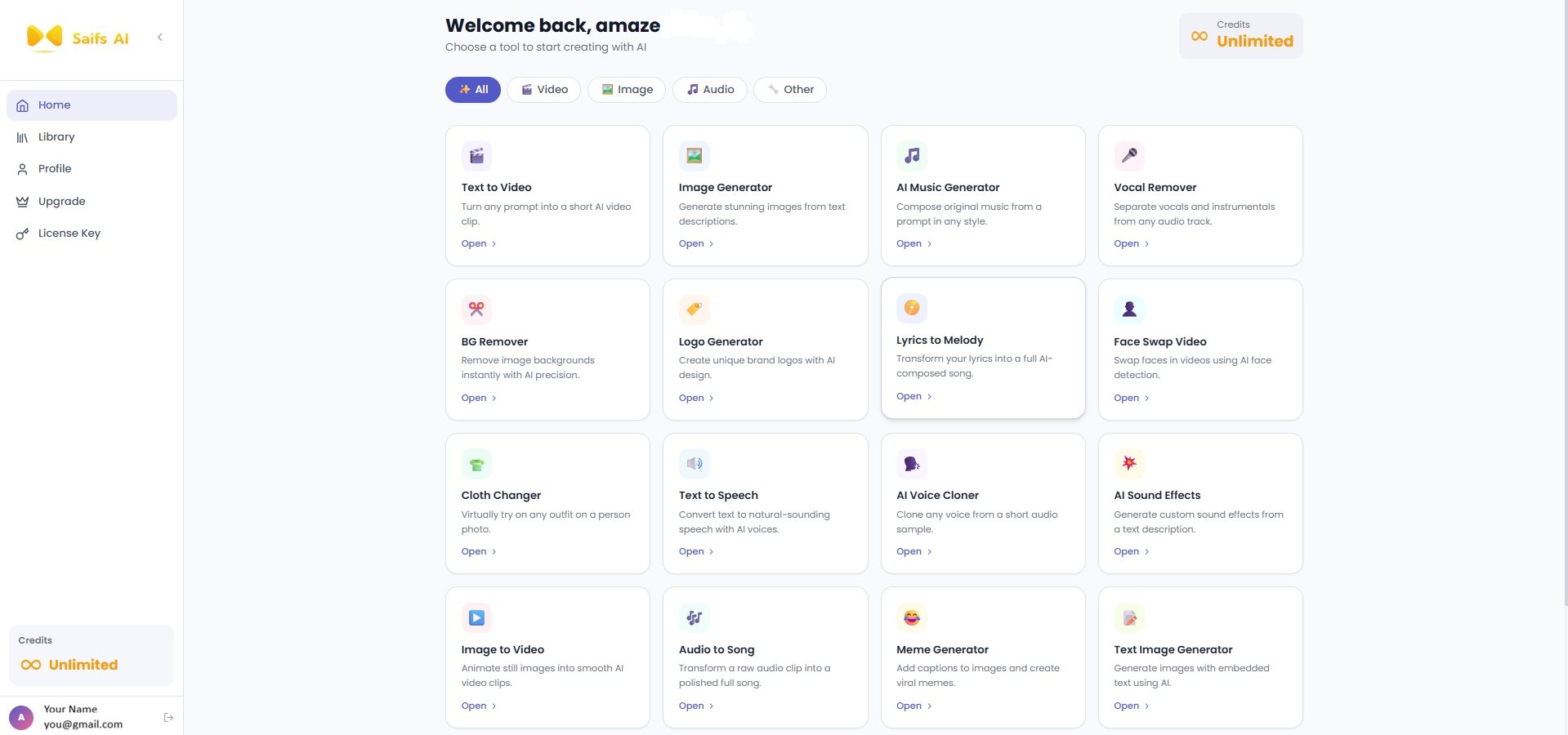Select the Other category filter
This screenshot has width=1568, height=735.
pyautogui.click(x=789, y=90)
